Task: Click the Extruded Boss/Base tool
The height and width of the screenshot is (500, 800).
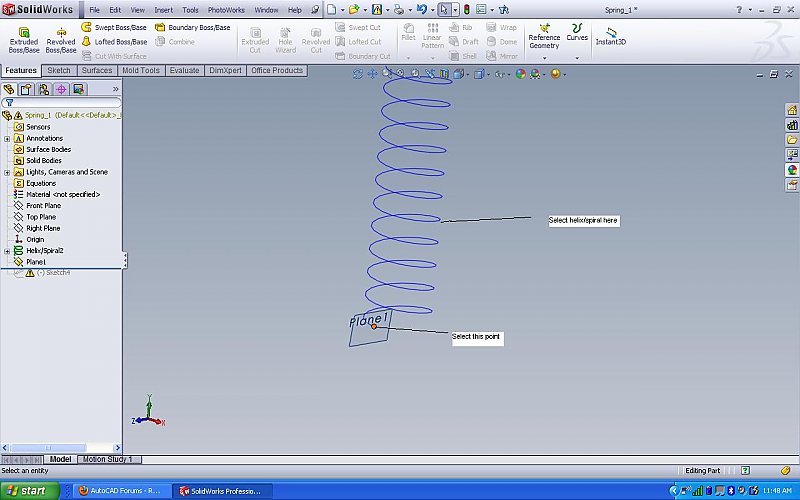Action: (24, 38)
